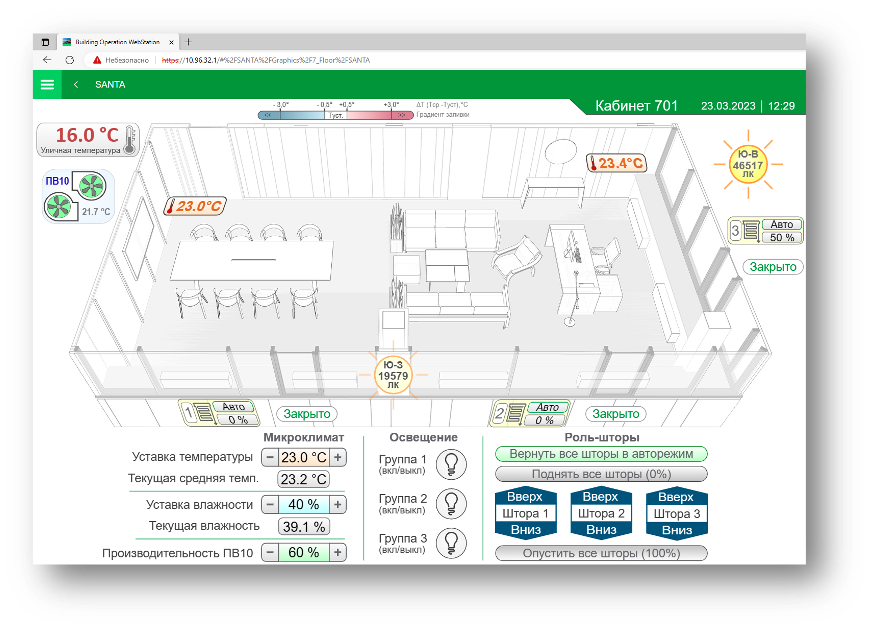
Task: Increase ПВ10 performance with plus button
Action: 338,552
